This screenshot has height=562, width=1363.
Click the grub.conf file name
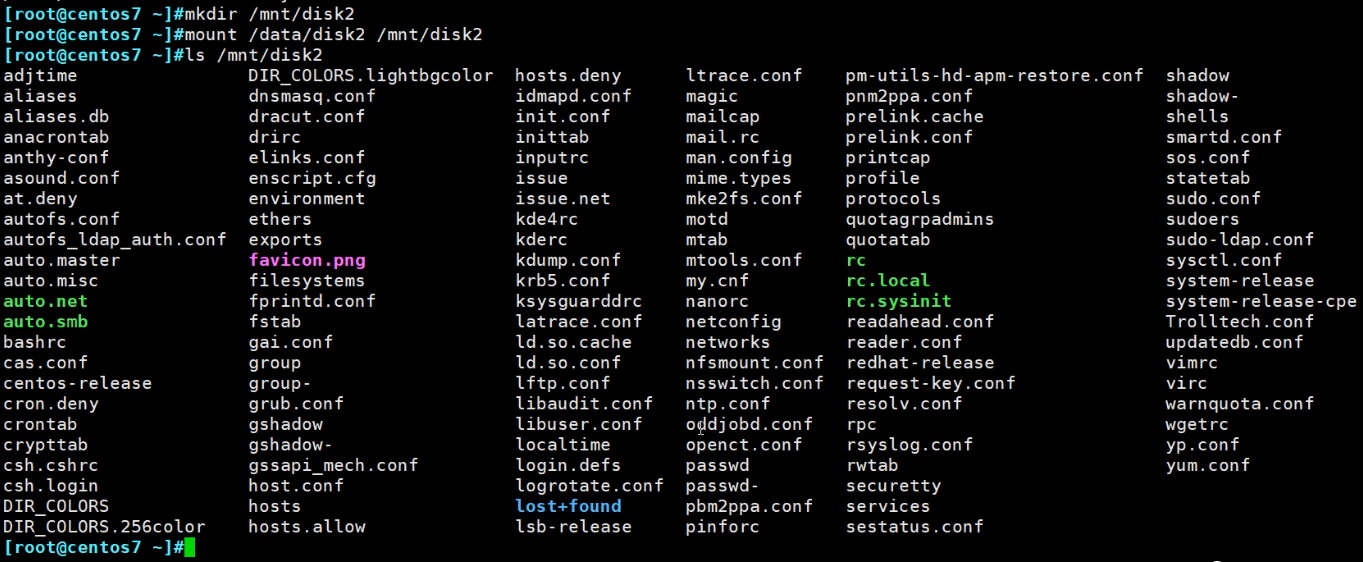(296, 404)
